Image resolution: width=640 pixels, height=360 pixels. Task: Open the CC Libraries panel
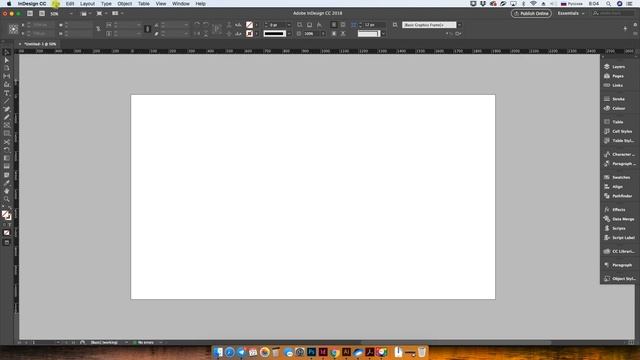click(x=618, y=251)
